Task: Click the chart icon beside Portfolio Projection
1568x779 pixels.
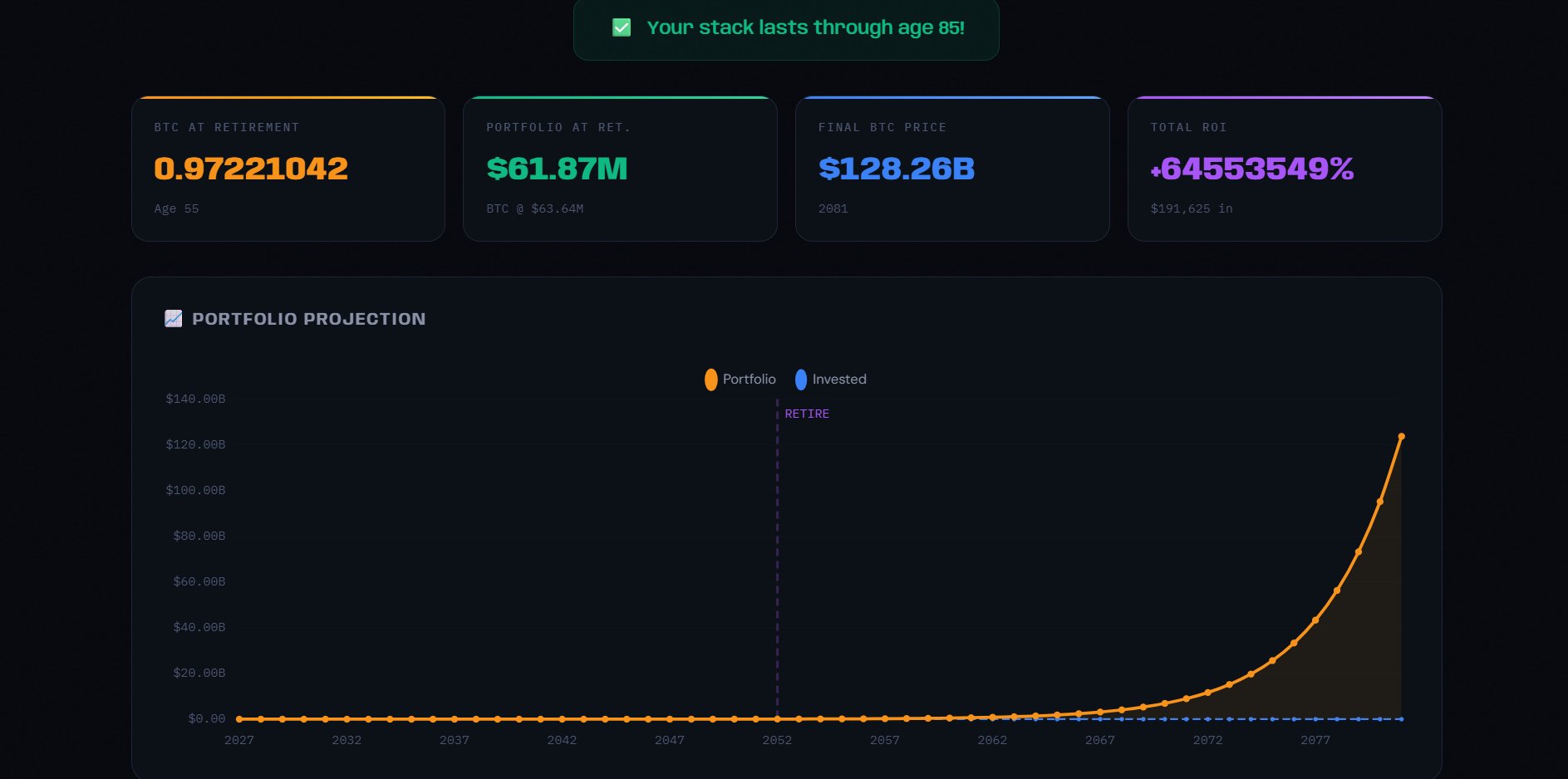Action: point(173,318)
